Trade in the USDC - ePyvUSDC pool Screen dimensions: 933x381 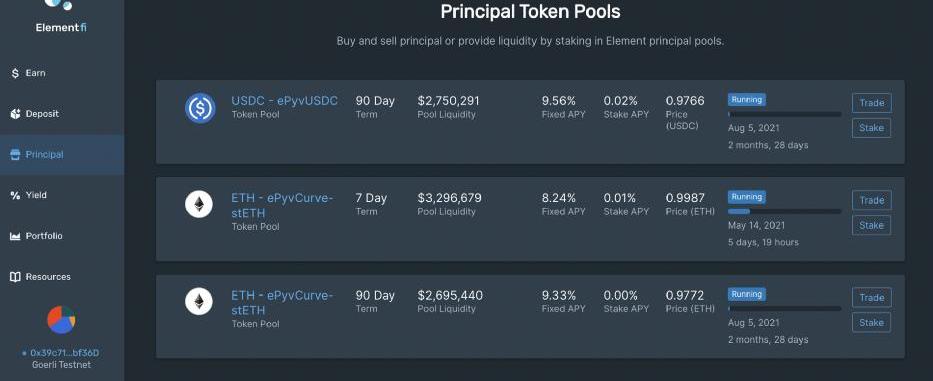tap(872, 103)
